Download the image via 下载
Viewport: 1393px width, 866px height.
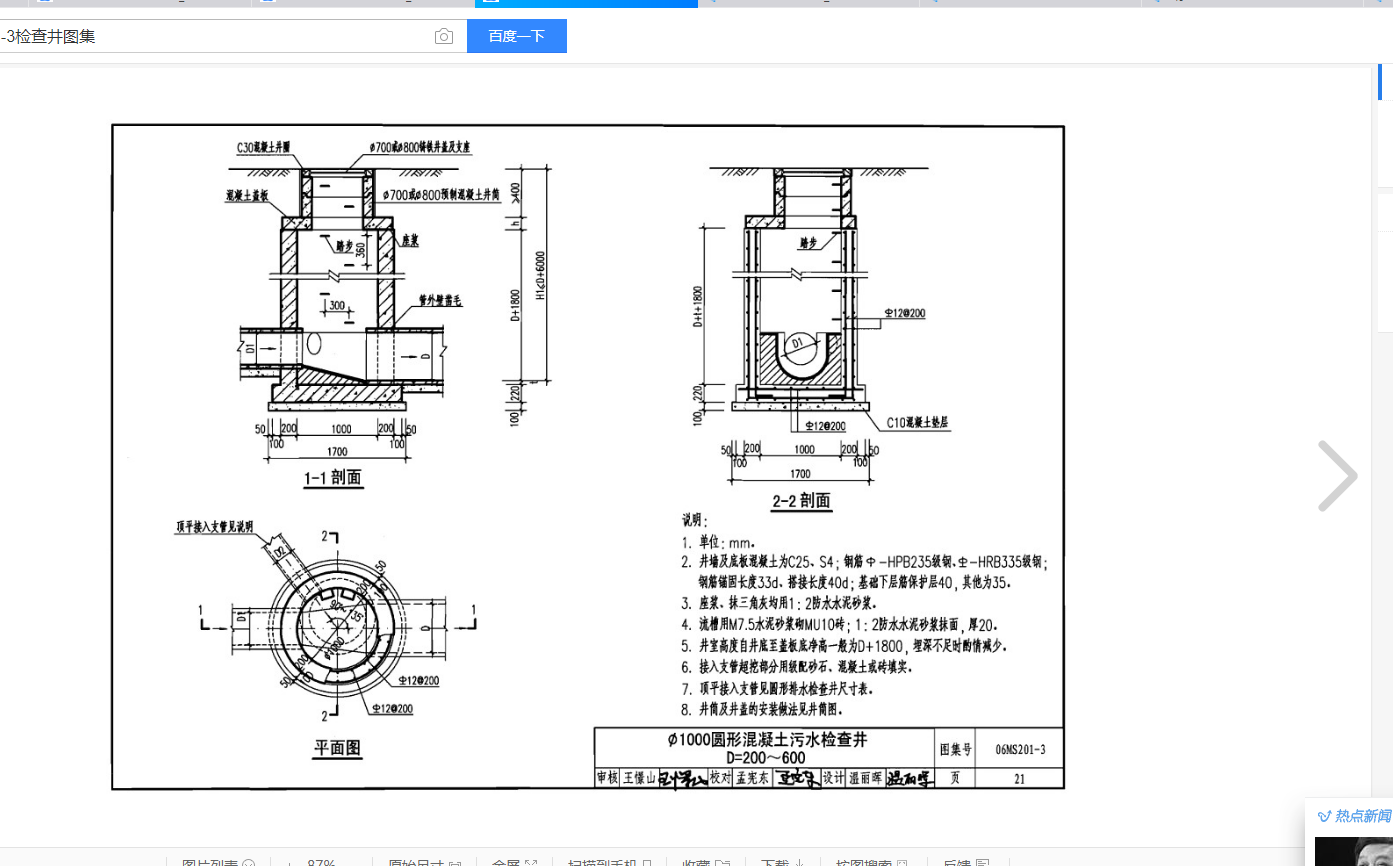783,863
